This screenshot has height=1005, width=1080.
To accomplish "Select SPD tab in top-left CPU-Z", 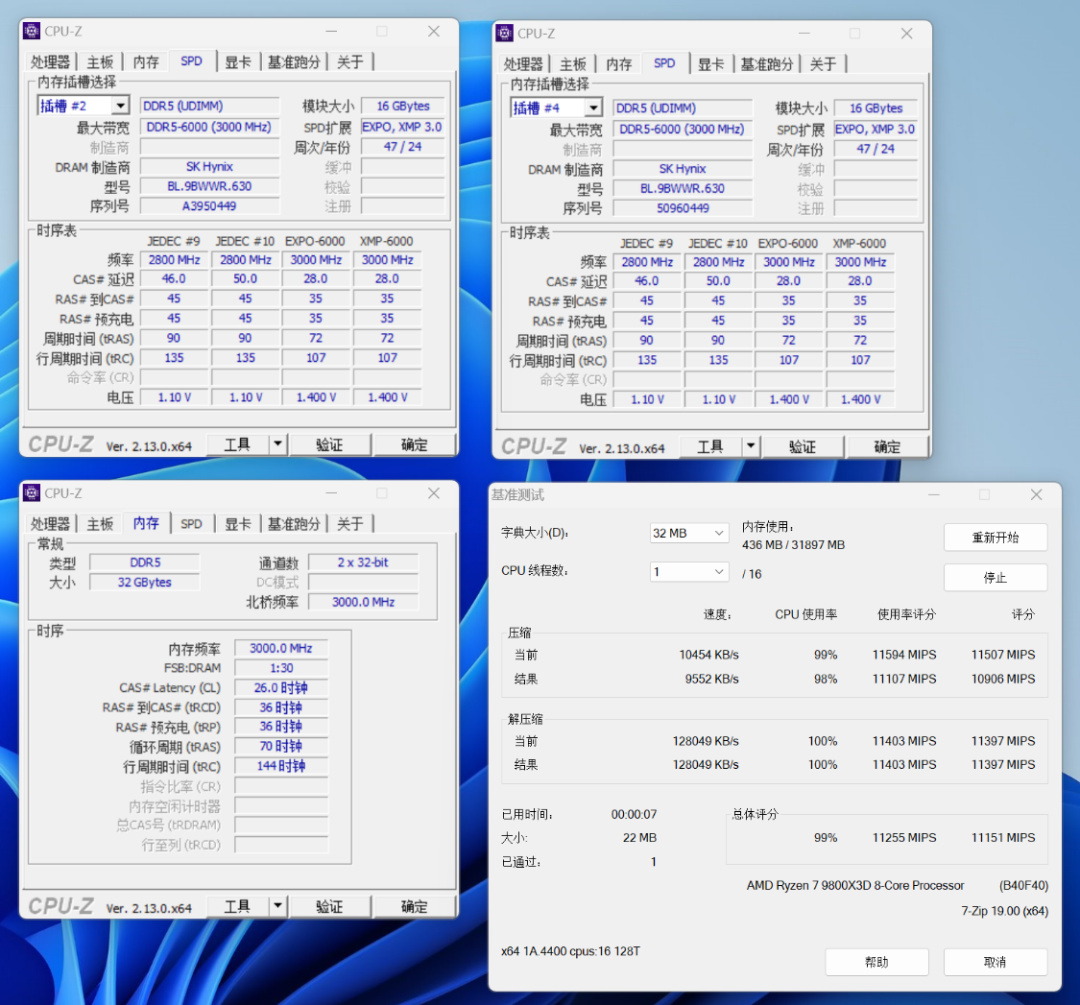I will click(x=191, y=61).
